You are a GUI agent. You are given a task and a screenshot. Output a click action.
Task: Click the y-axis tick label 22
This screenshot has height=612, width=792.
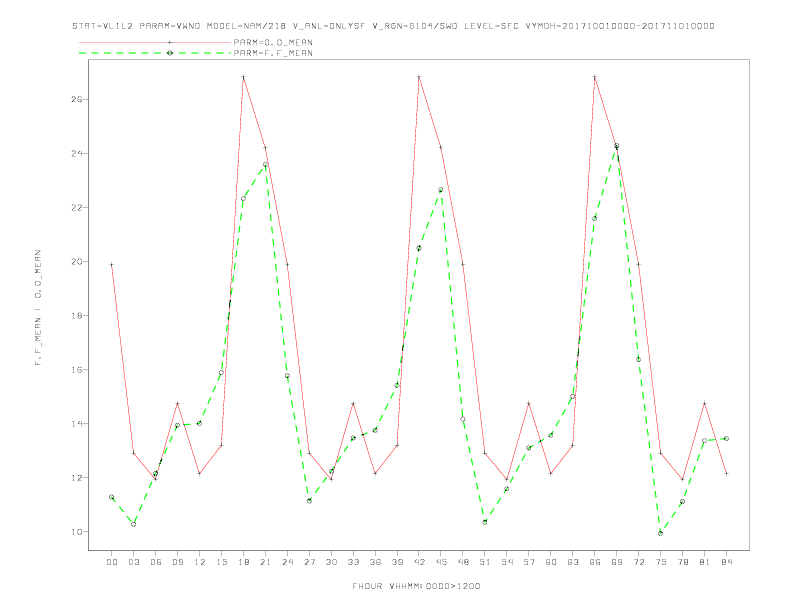(76, 207)
